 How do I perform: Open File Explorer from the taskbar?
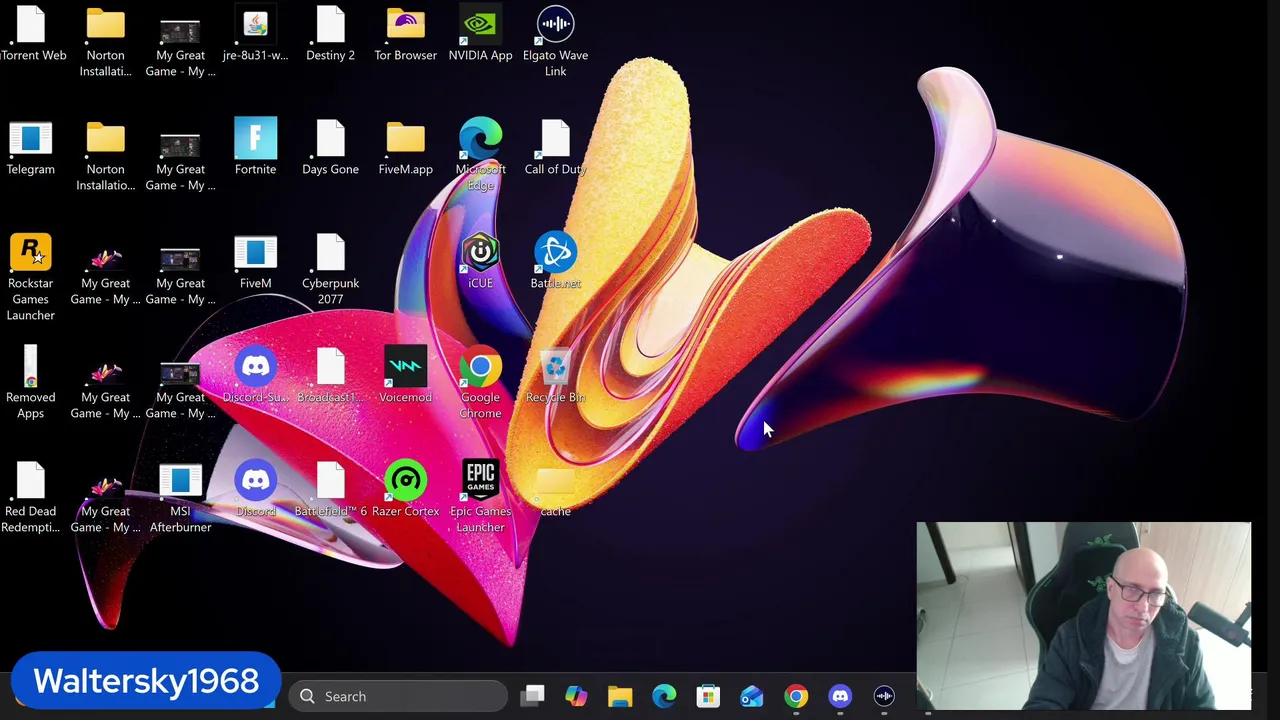click(x=620, y=696)
